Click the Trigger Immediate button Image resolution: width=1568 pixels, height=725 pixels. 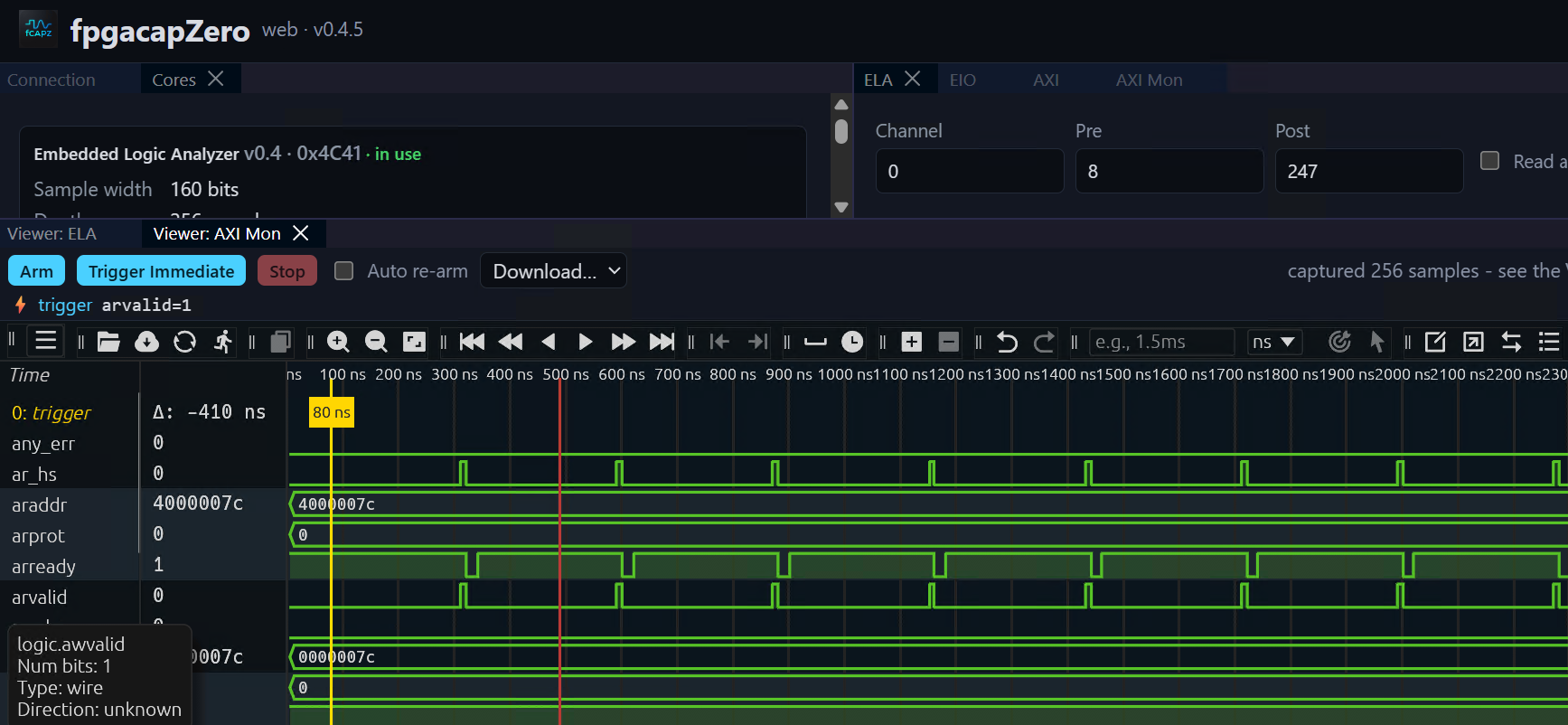coord(161,271)
